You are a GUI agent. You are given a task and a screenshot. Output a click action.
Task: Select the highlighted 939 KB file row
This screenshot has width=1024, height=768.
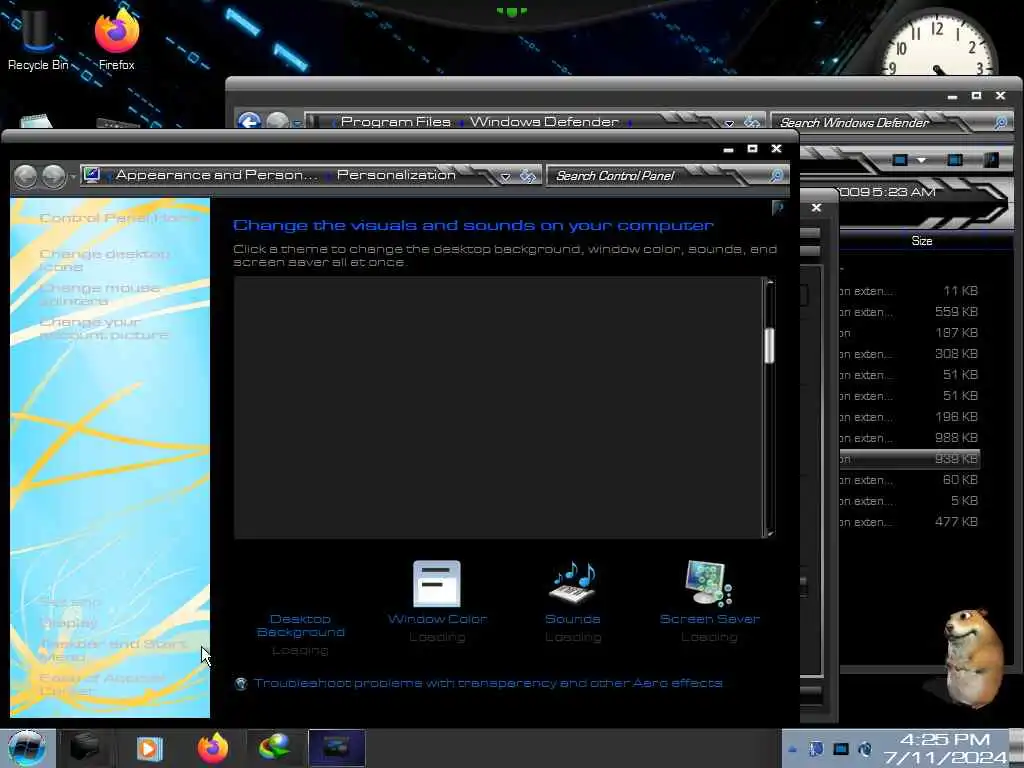(x=909, y=459)
